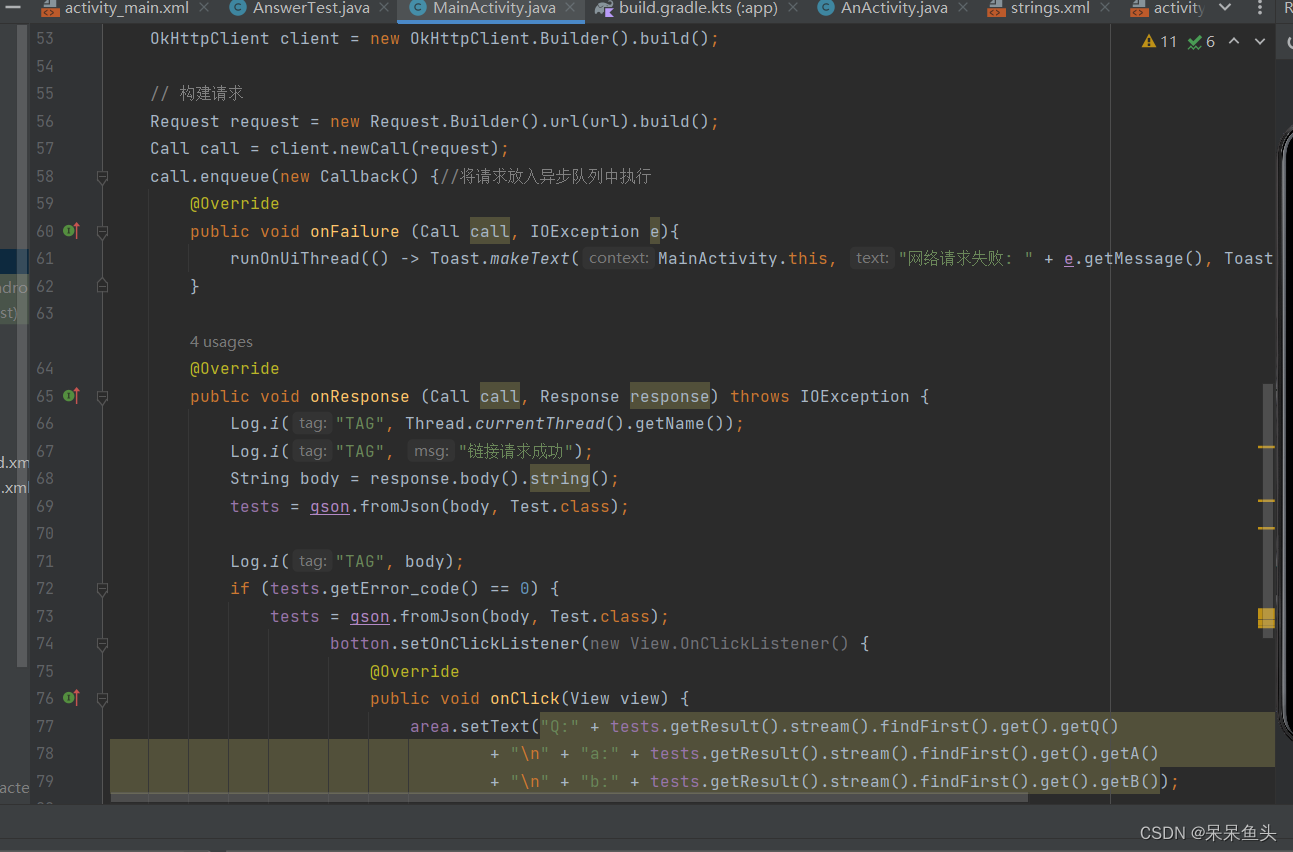
Task: Click the vertical editor scrollbar thumb
Action: click(x=1268, y=510)
